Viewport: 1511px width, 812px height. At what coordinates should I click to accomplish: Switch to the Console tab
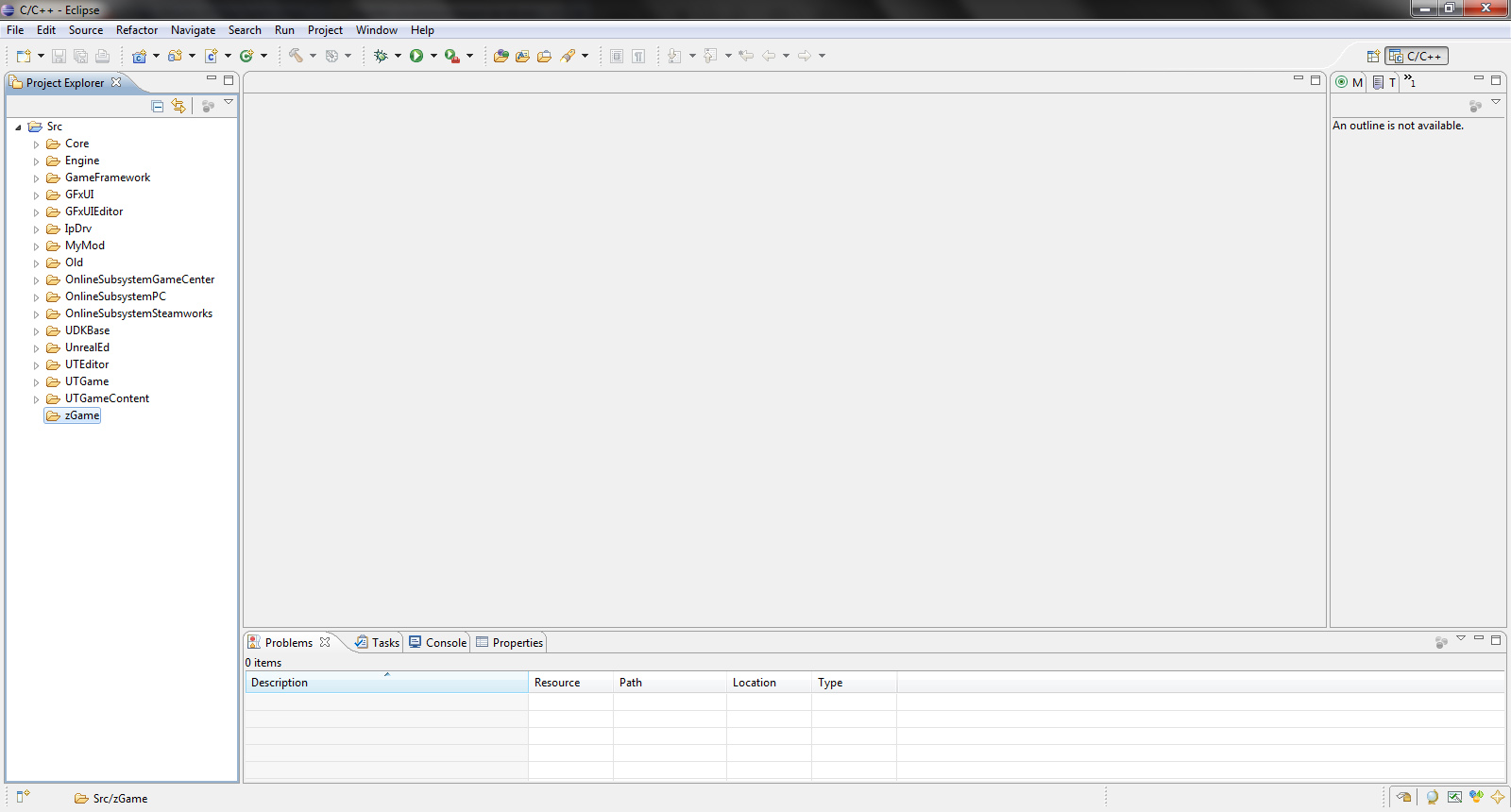(438, 643)
